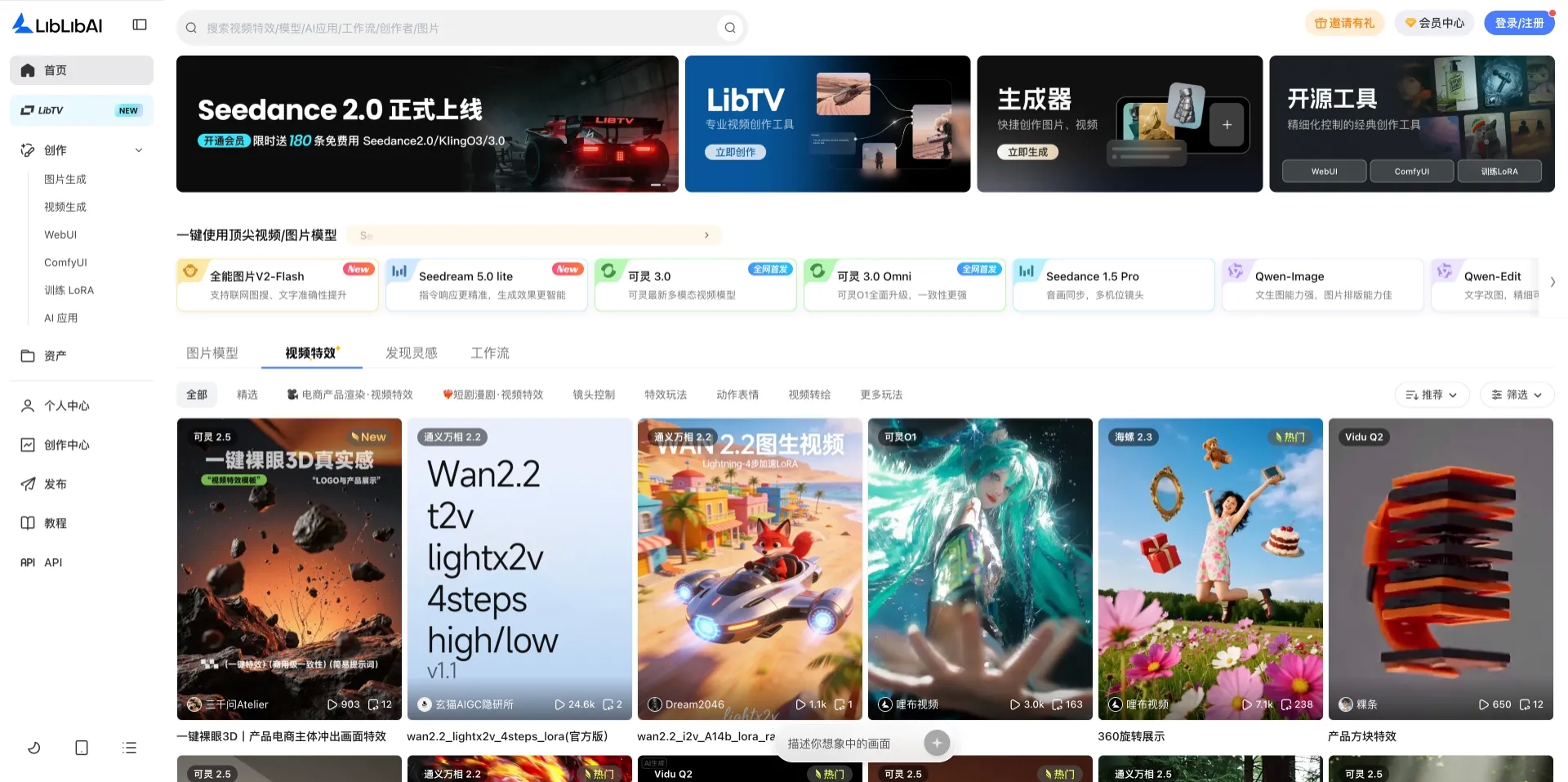Click the Qwen-Image model icon
The height and width of the screenshot is (782, 1568).
click(1236, 270)
